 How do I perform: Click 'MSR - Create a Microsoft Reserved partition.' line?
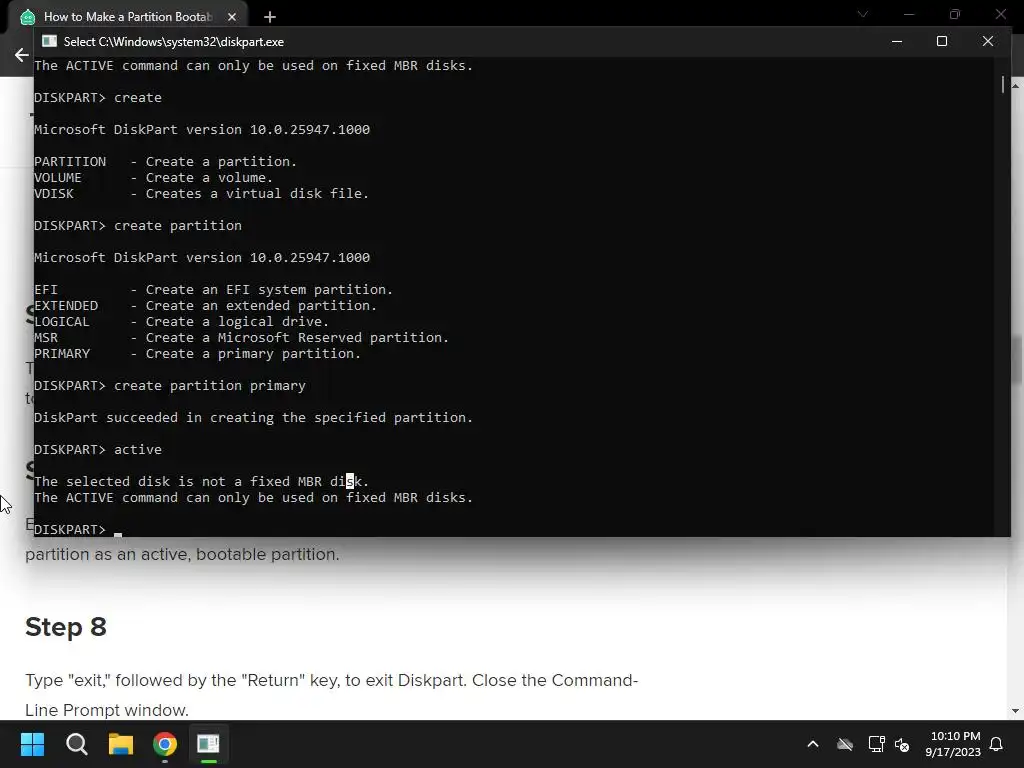[242, 338]
